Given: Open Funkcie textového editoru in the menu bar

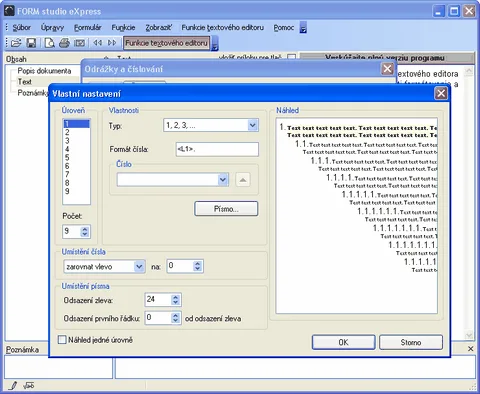Looking at the screenshot, I should pos(222,28).
